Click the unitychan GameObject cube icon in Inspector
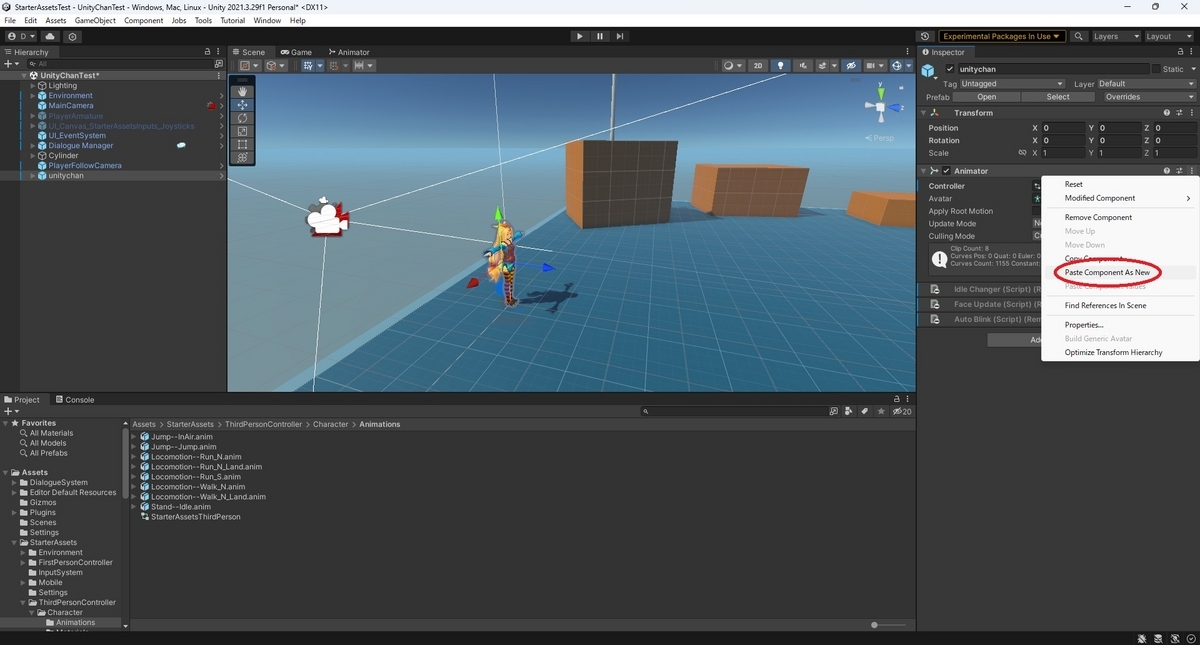 point(929,70)
